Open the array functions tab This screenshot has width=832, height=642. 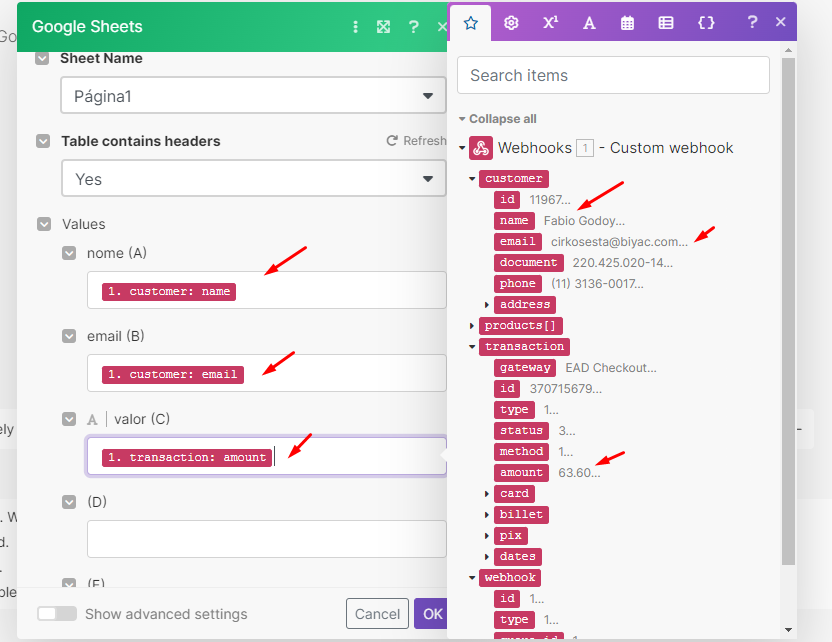[665, 23]
